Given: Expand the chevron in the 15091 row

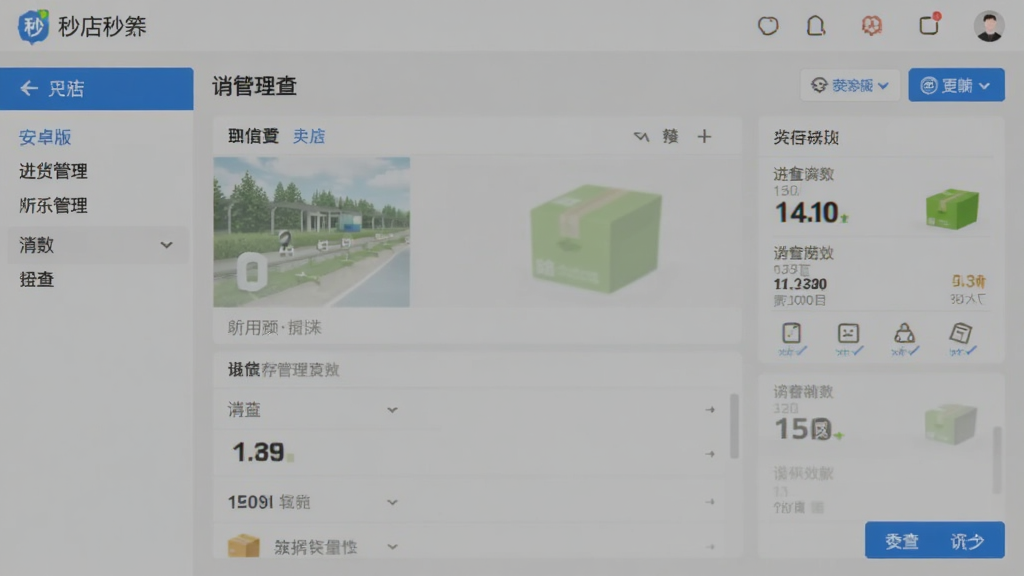Looking at the screenshot, I should [392, 502].
